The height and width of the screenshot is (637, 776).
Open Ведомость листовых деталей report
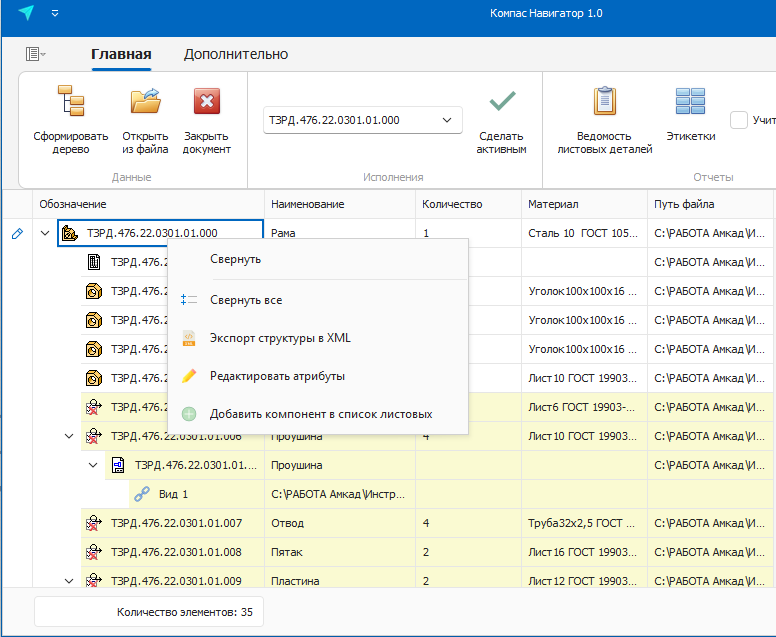click(604, 102)
